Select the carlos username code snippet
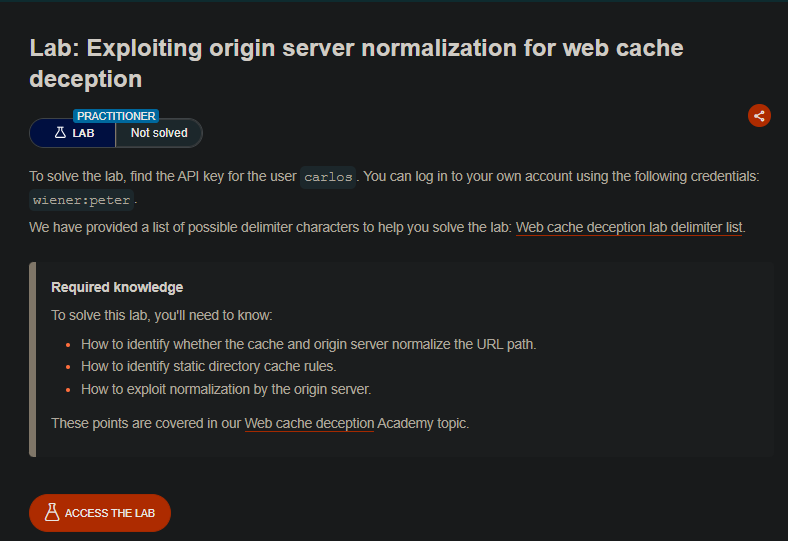The image size is (788, 541). (328, 177)
